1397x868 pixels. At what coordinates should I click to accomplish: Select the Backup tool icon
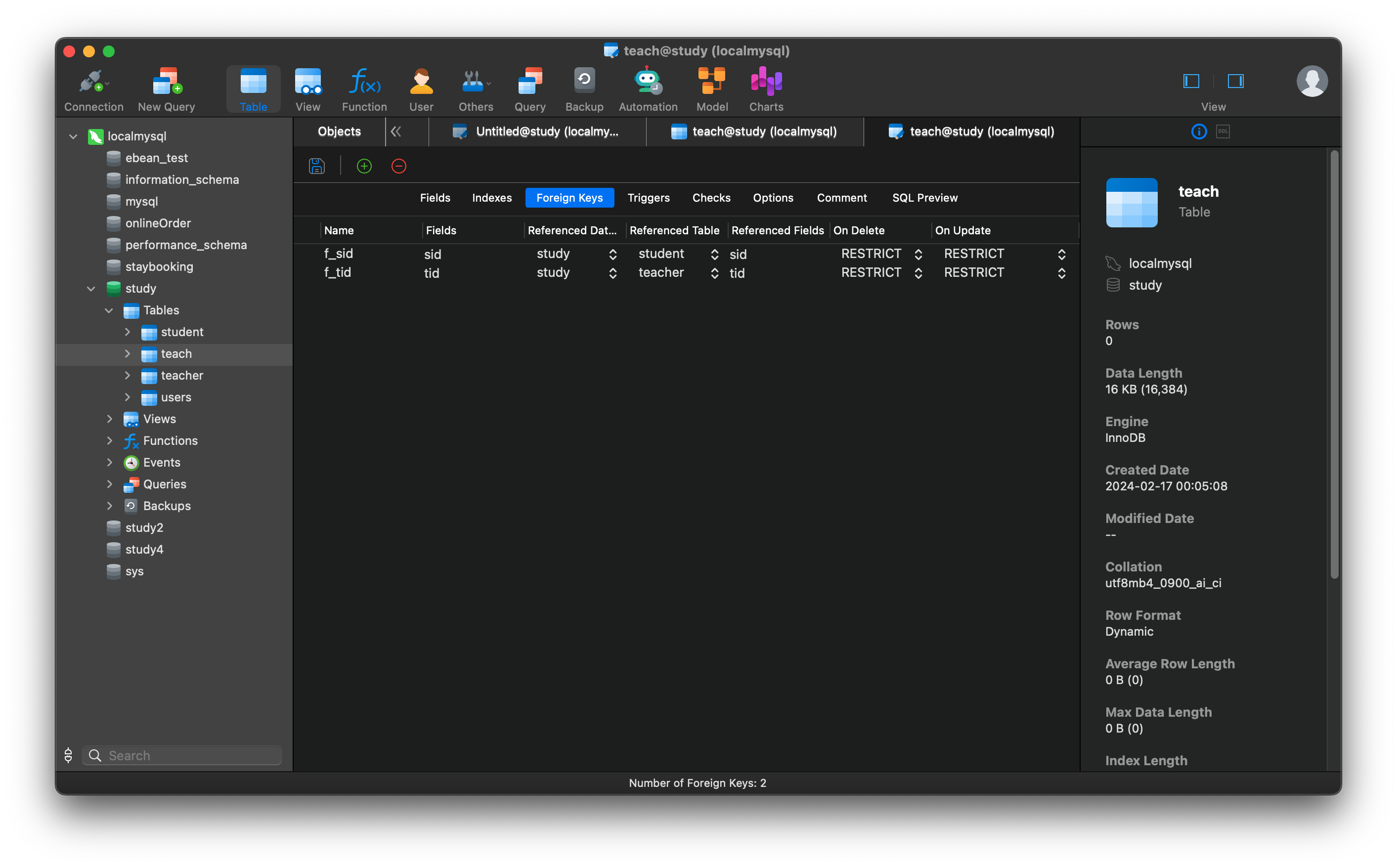pos(583,89)
